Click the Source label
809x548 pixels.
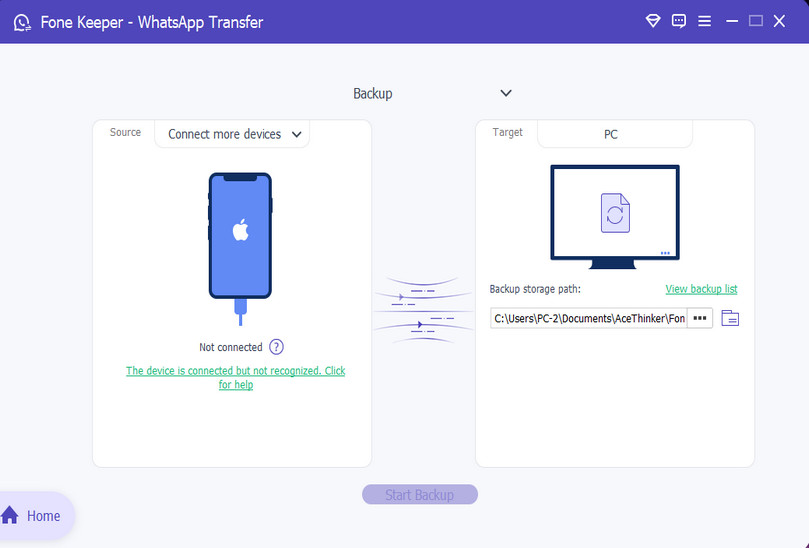tap(125, 133)
